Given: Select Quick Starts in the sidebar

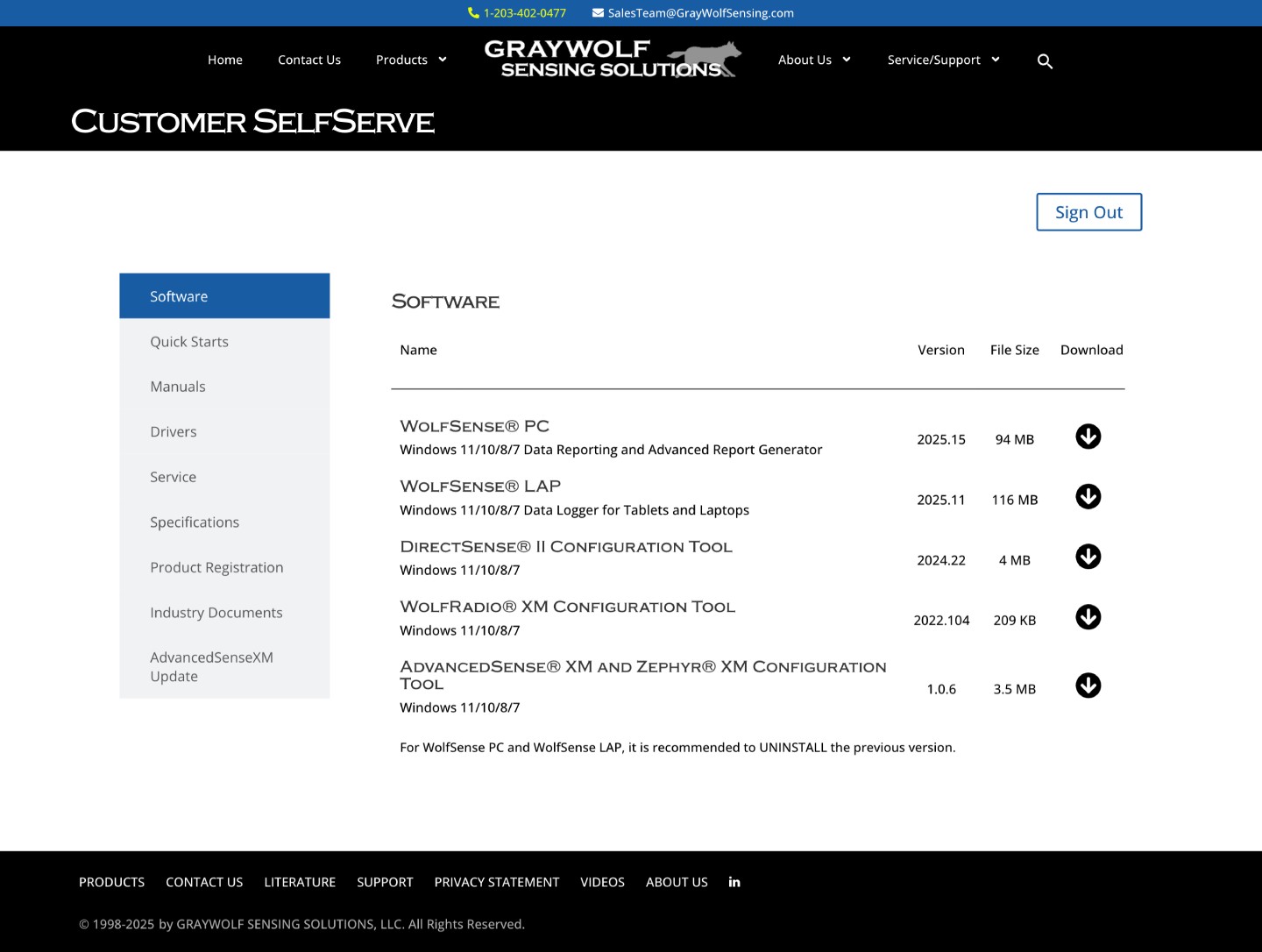Looking at the screenshot, I should [x=189, y=342].
